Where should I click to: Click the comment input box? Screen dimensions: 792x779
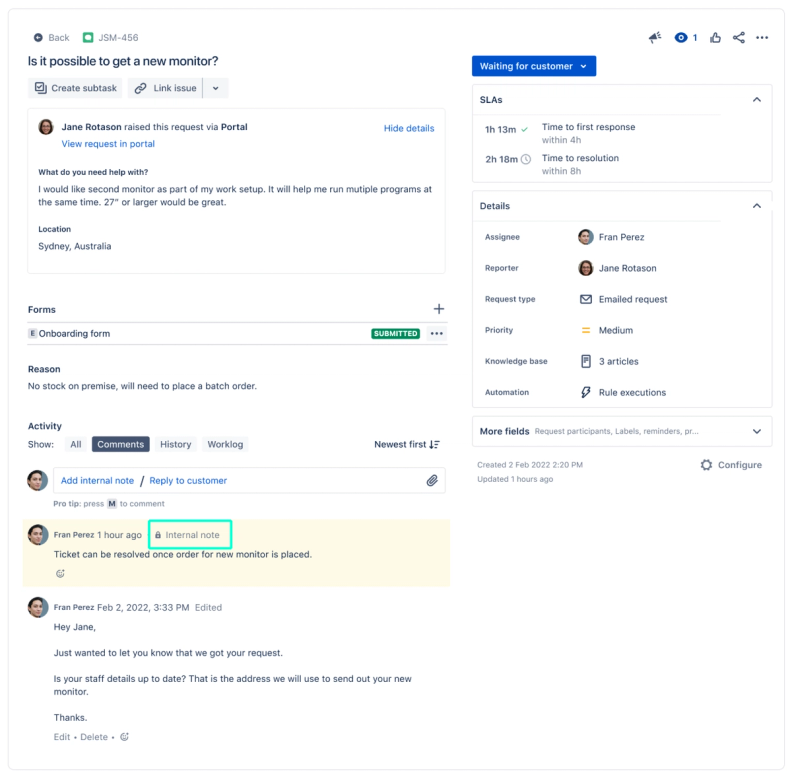pyautogui.click(x=250, y=480)
